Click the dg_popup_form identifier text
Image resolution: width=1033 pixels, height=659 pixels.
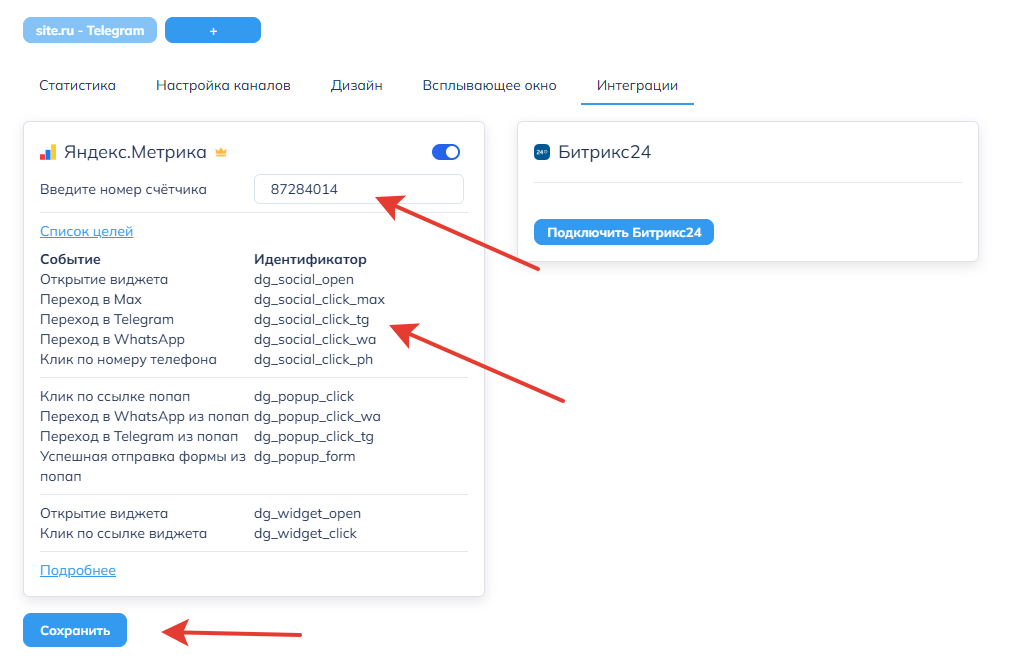(304, 457)
